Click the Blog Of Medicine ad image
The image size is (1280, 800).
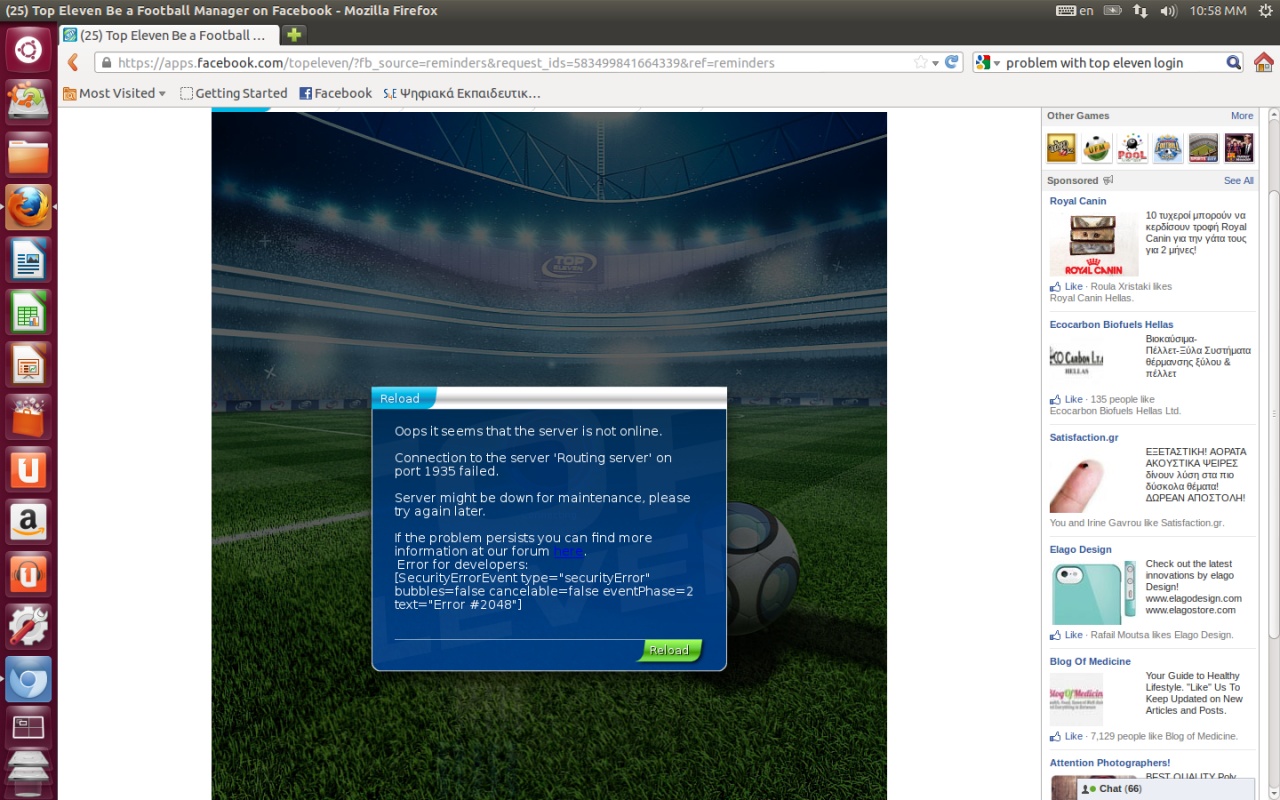click(x=1076, y=699)
